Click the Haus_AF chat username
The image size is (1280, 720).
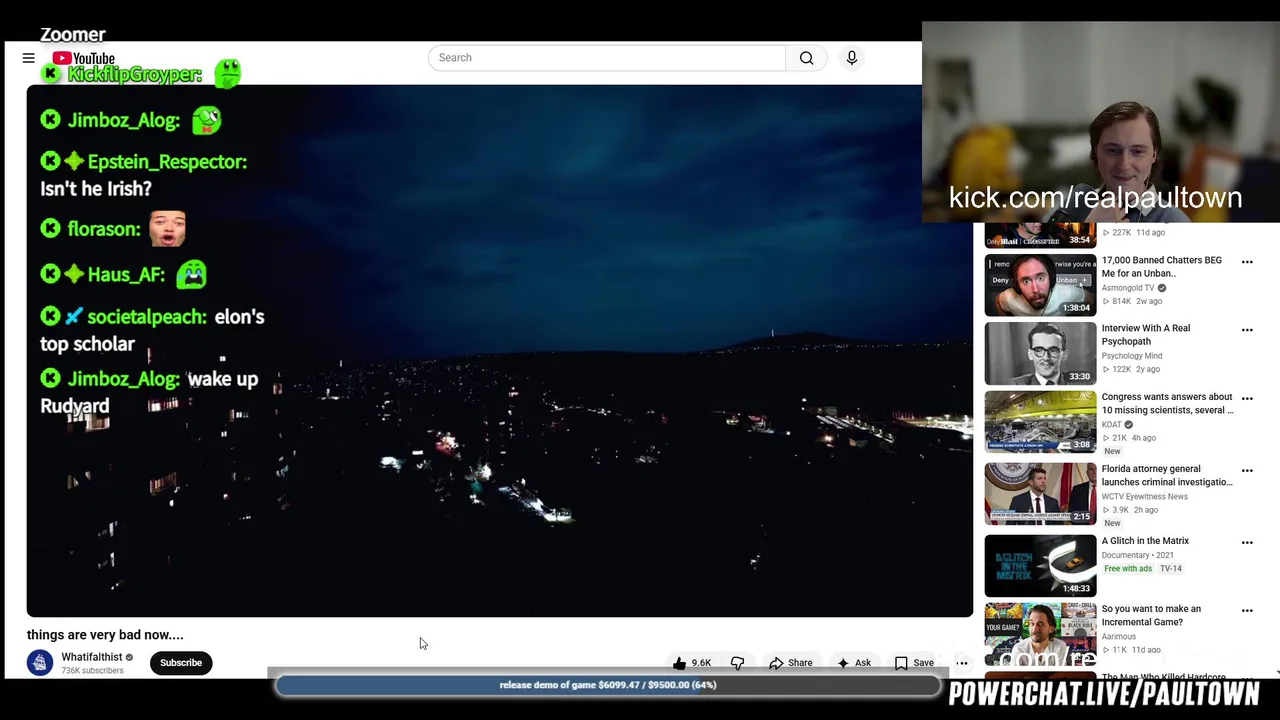pyautogui.click(x=126, y=274)
